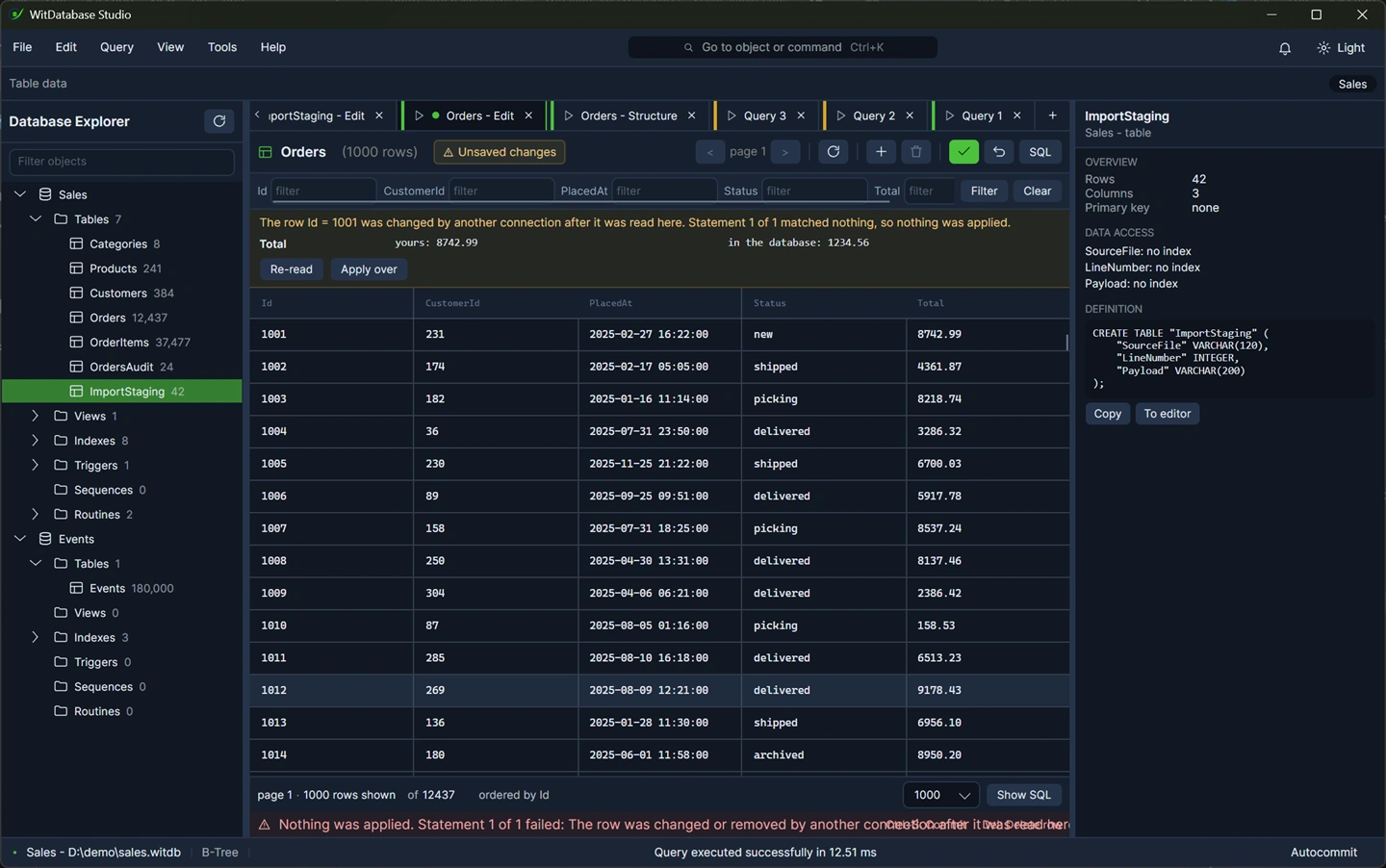This screenshot has width=1386, height=868.
Task: Reload Orders table data
Action: [x=833, y=152]
